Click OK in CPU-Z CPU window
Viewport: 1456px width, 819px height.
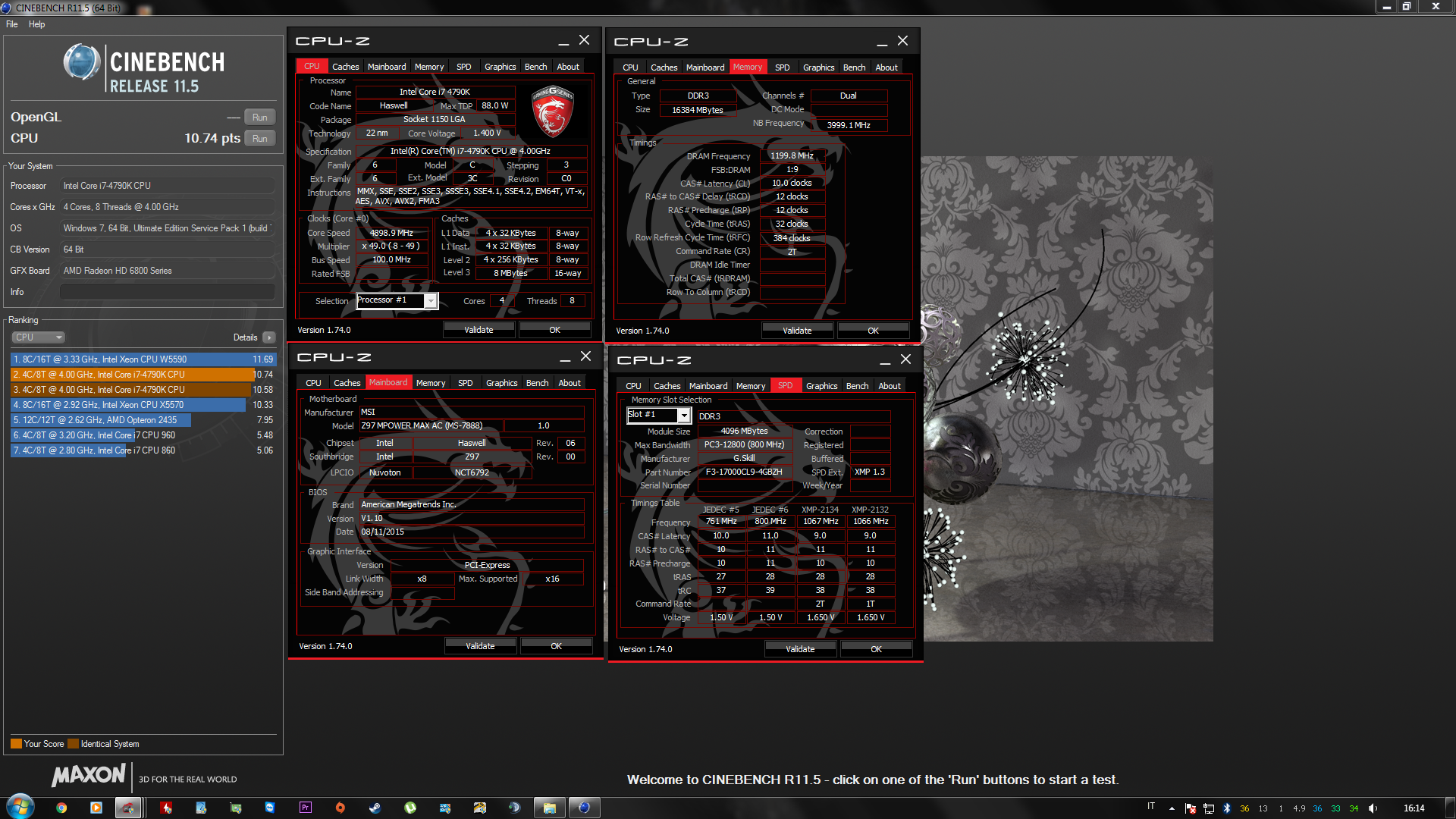[554, 330]
